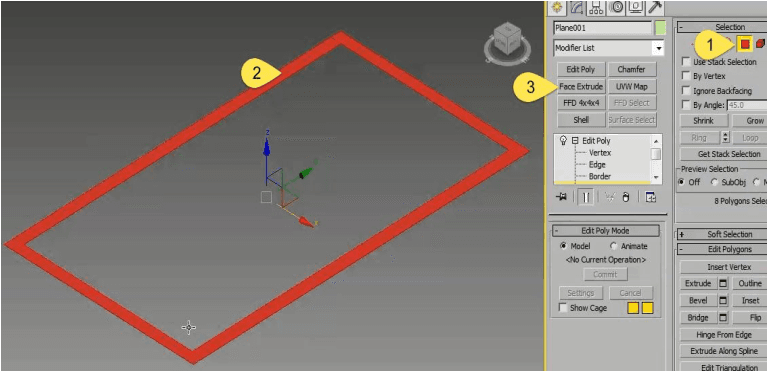Open the second yellow cage color swatch
This screenshot has height=371, width=768.
648,308
